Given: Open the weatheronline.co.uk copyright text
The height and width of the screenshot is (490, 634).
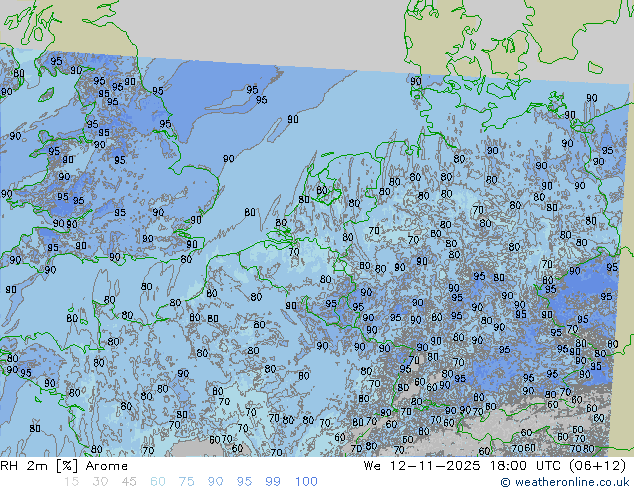Looking at the screenshot, I should [565, 482].
